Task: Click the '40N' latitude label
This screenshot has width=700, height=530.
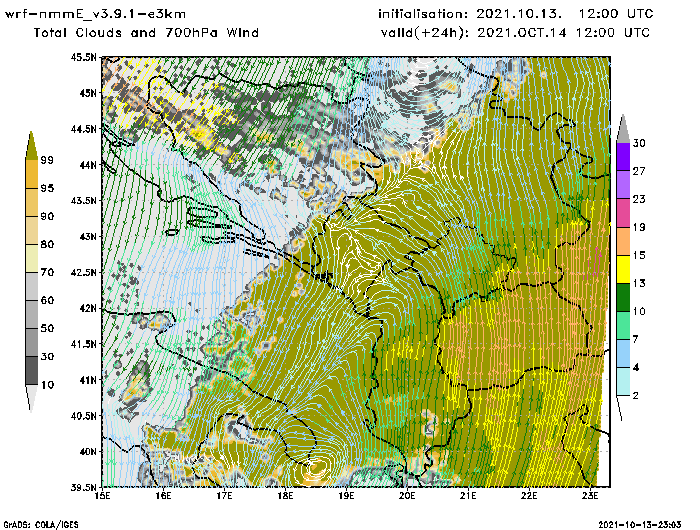Action: coord(88,451)
